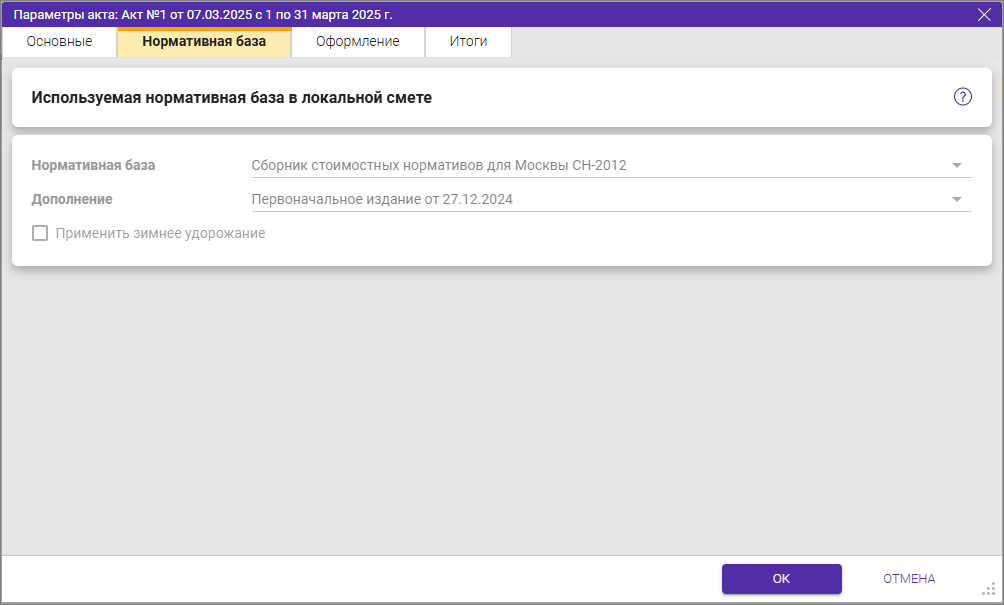
Task: Select the active 'Нормативная база' tab
Action: pos(204,42)
